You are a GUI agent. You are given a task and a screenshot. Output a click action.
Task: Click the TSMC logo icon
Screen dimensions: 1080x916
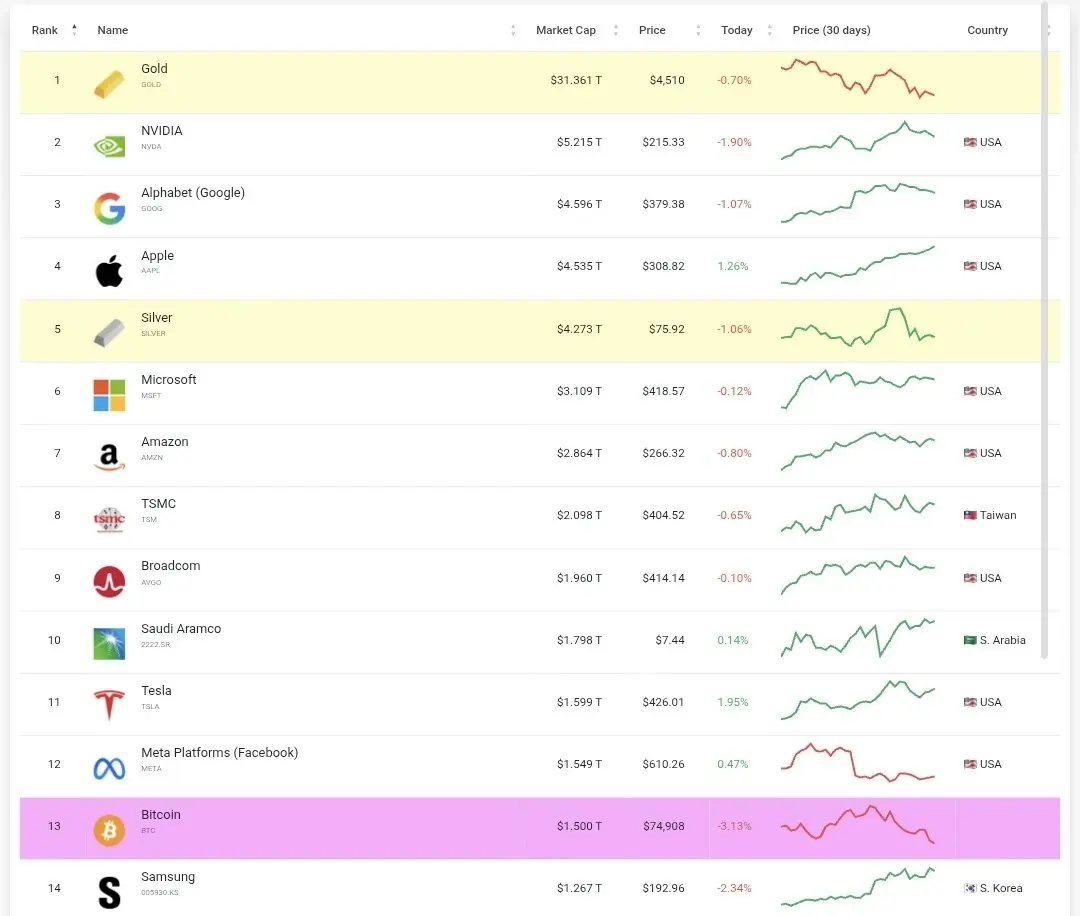(x=109, y=519)
